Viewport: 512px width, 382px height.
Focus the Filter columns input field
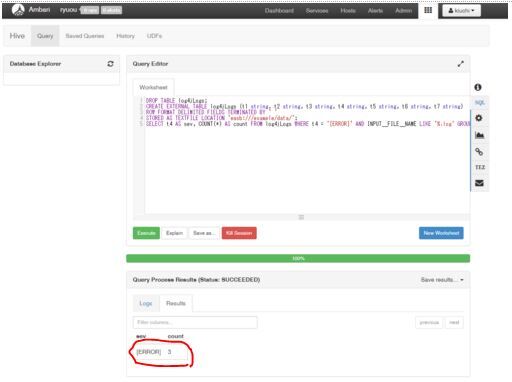pos(195,322)
